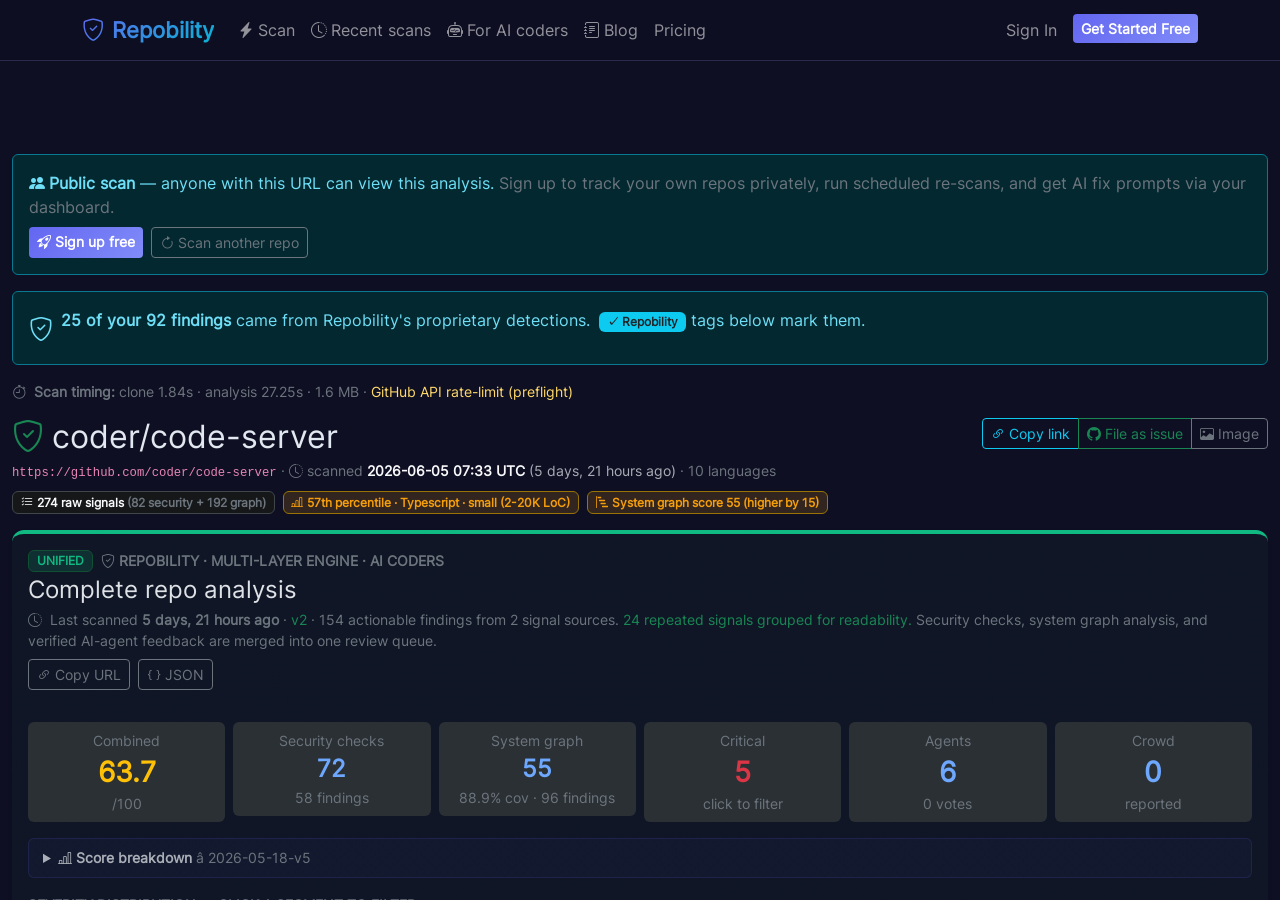Open the Pricing page
1280x900 pixels.
(x=680, y=30)
